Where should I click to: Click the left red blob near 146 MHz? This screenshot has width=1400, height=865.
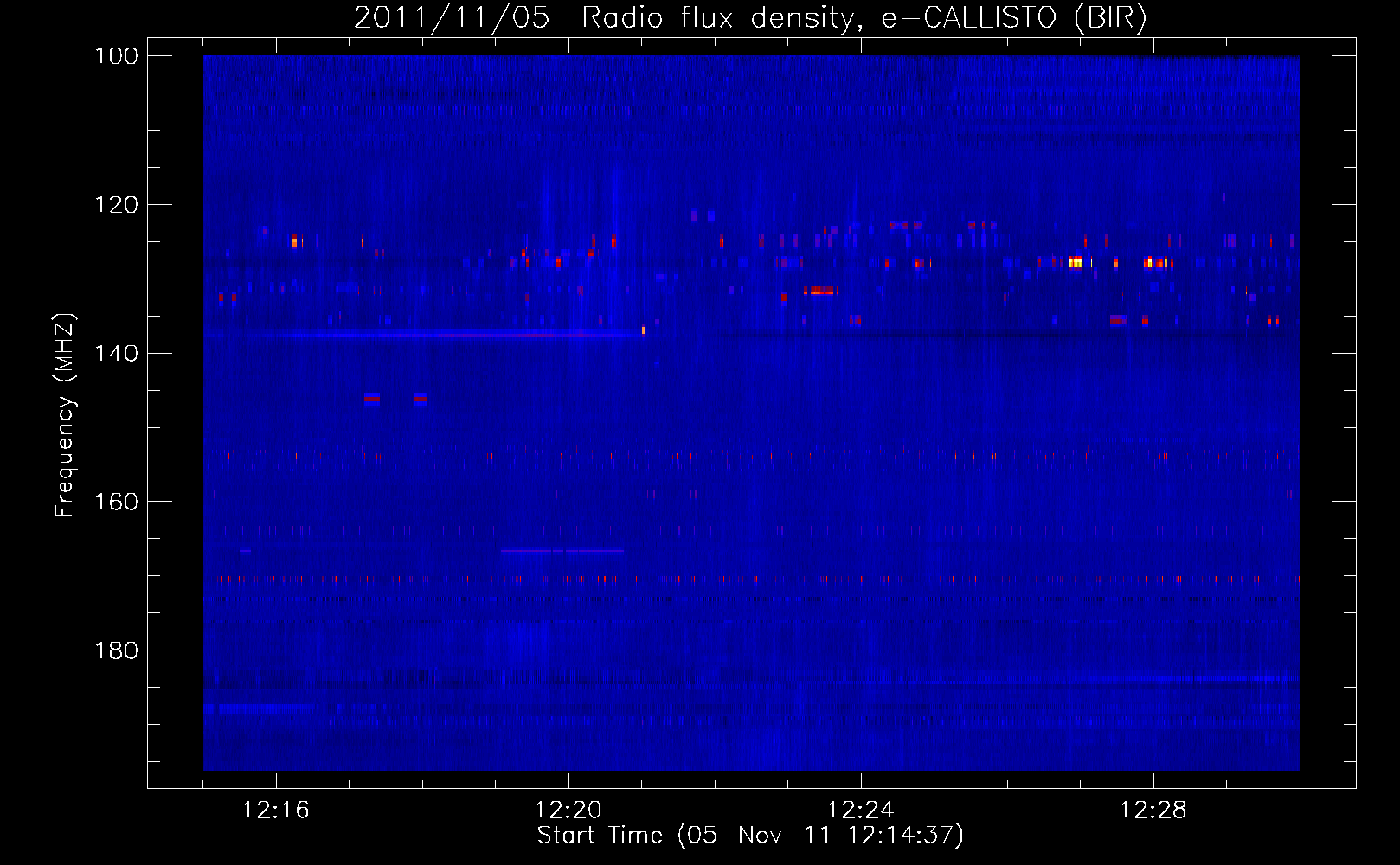click(372, 398)
